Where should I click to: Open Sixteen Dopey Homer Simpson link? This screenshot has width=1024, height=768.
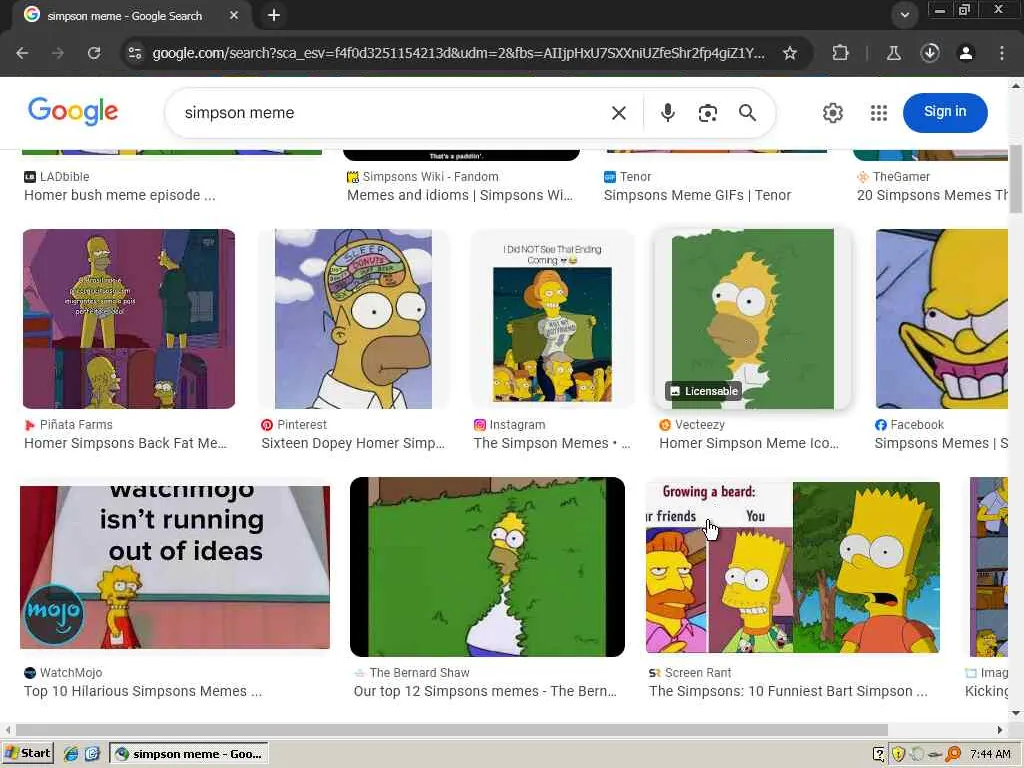pos(353,443)
